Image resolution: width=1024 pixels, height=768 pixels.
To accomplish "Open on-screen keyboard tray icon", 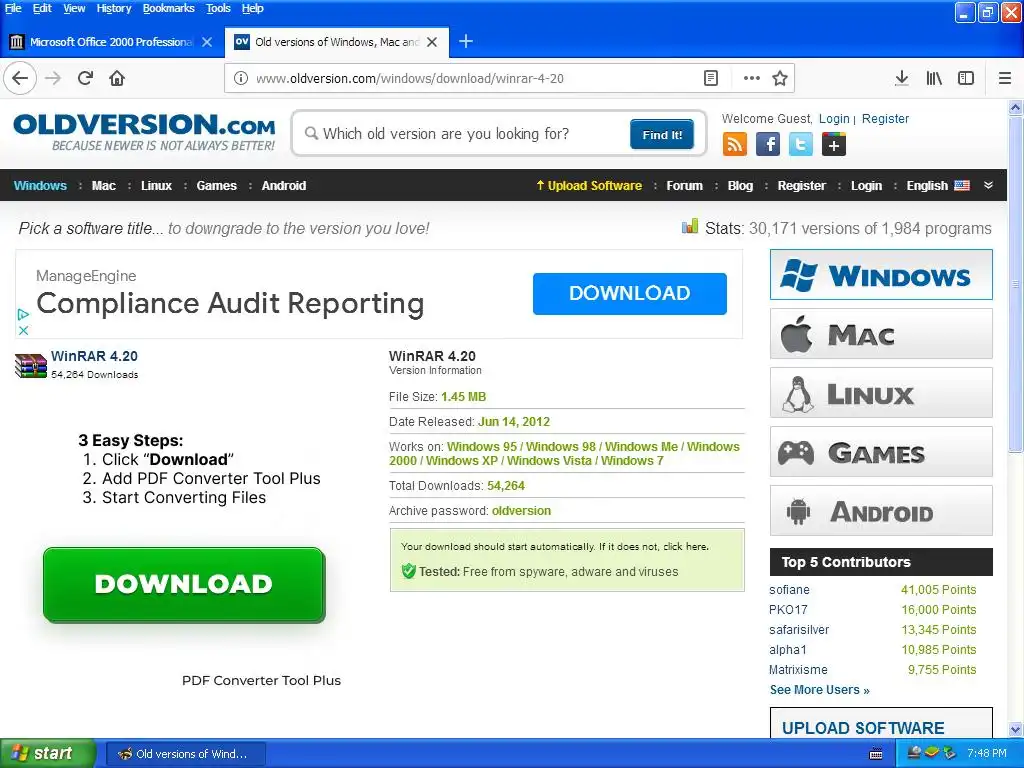I will pos(876,754).
